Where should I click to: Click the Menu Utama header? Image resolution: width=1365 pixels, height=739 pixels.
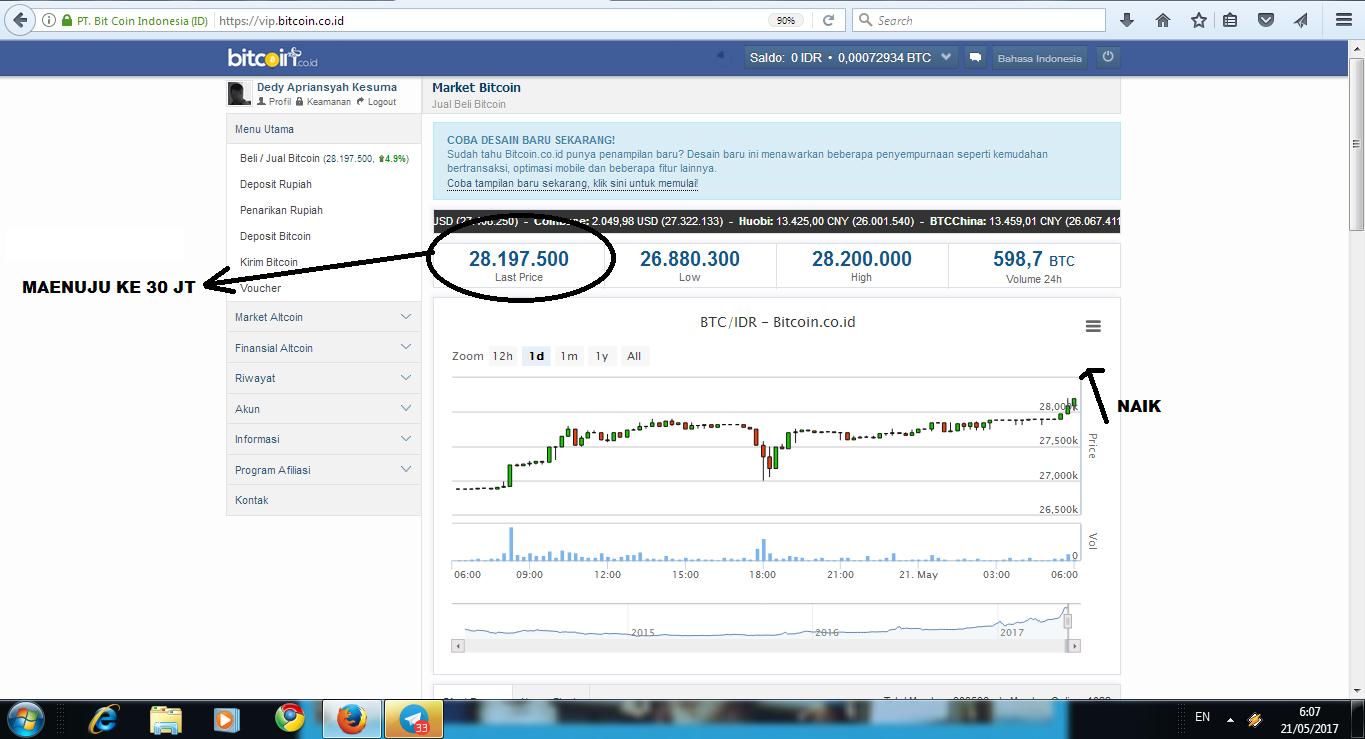(323, 129)
